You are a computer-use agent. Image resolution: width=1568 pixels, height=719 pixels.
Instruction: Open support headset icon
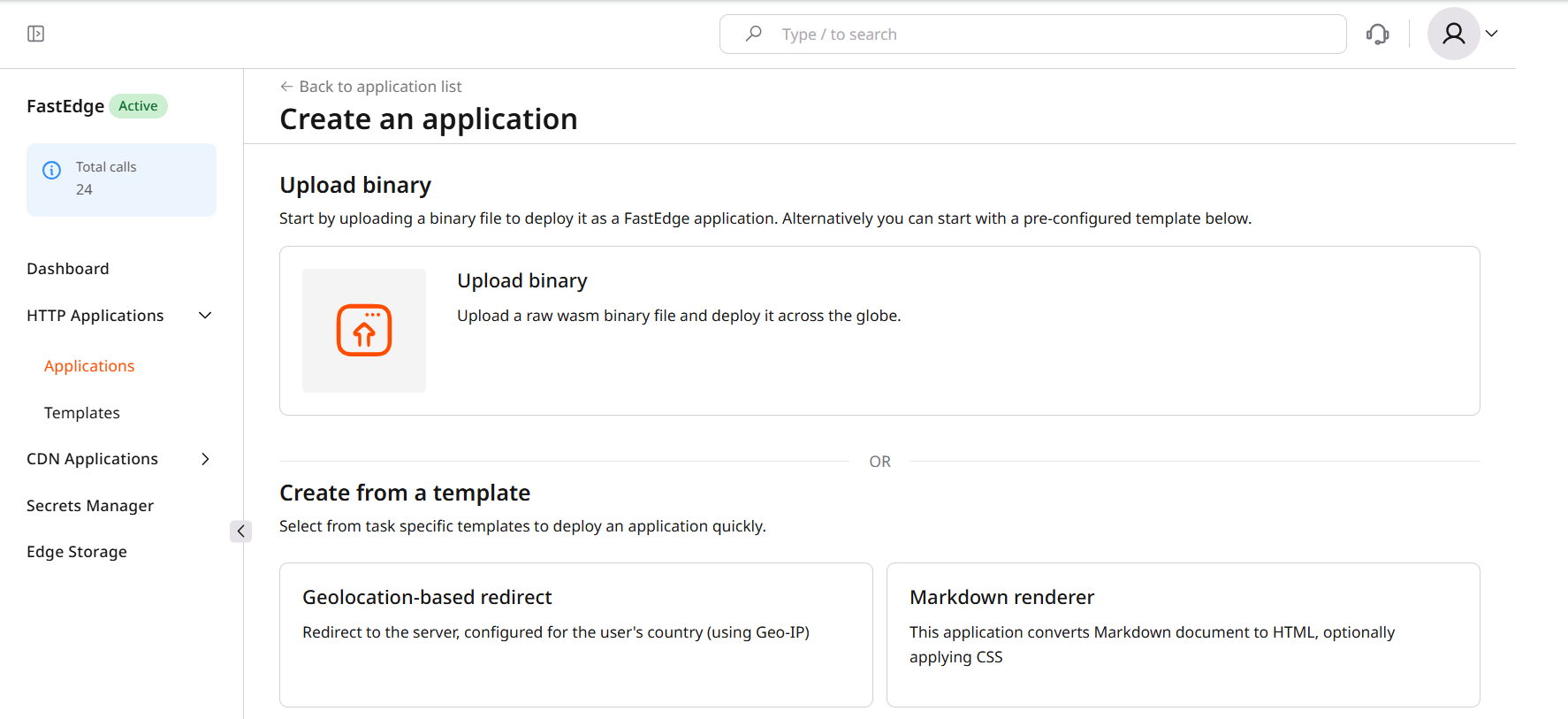[x=1377, y=34]
